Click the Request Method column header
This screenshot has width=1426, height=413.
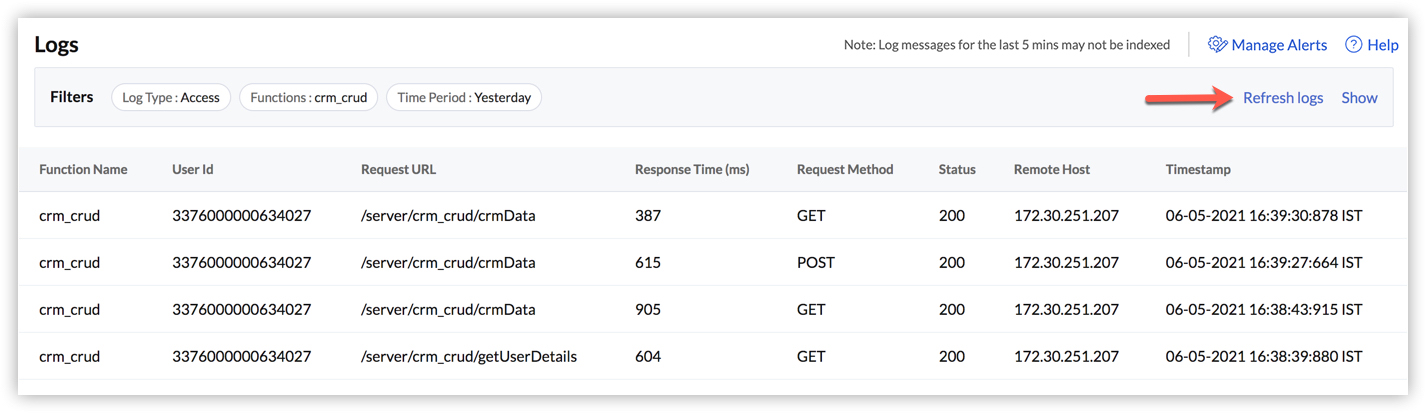click(845, 170)
